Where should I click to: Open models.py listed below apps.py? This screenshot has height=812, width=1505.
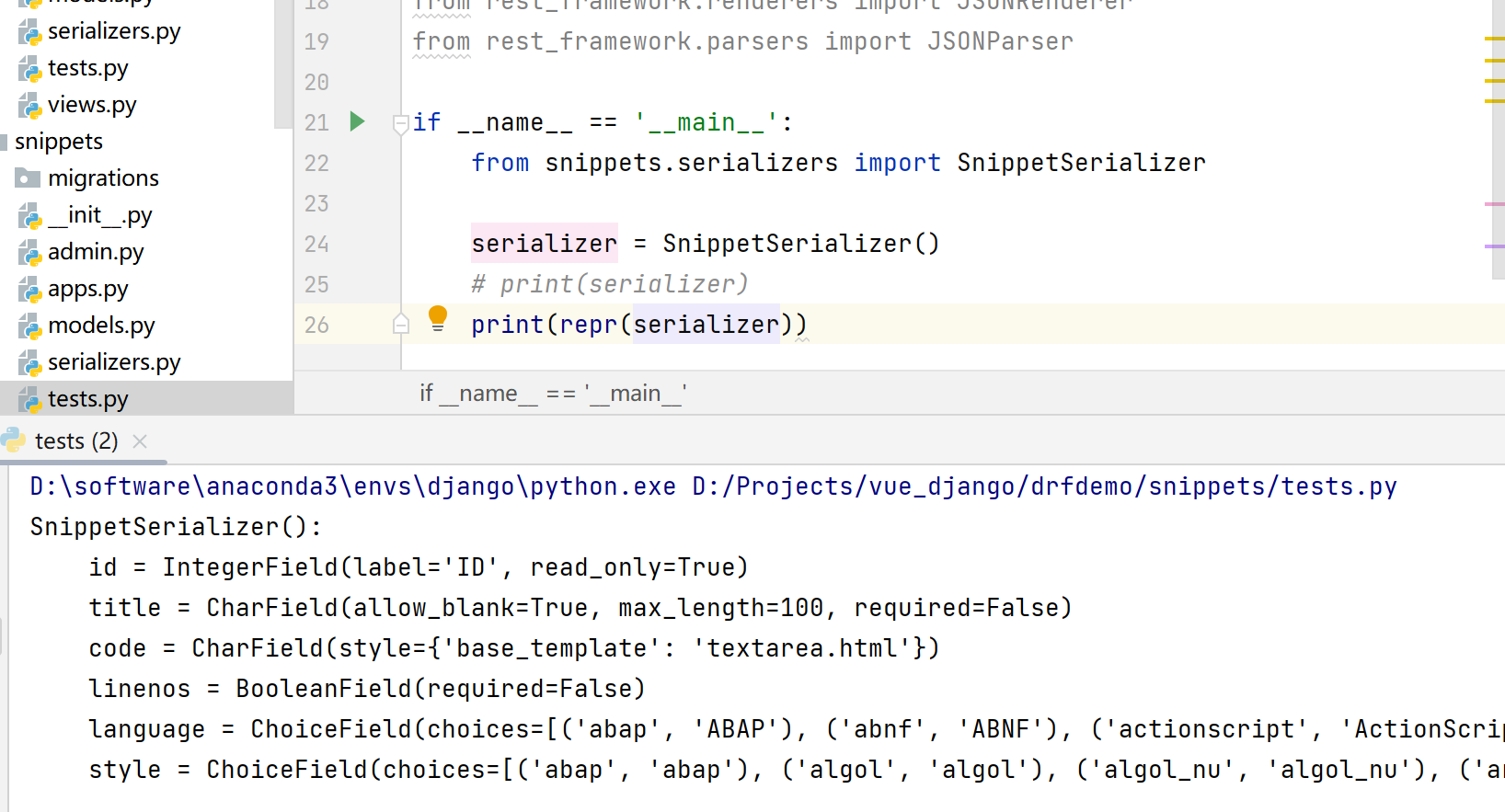(x=101, y=326)
